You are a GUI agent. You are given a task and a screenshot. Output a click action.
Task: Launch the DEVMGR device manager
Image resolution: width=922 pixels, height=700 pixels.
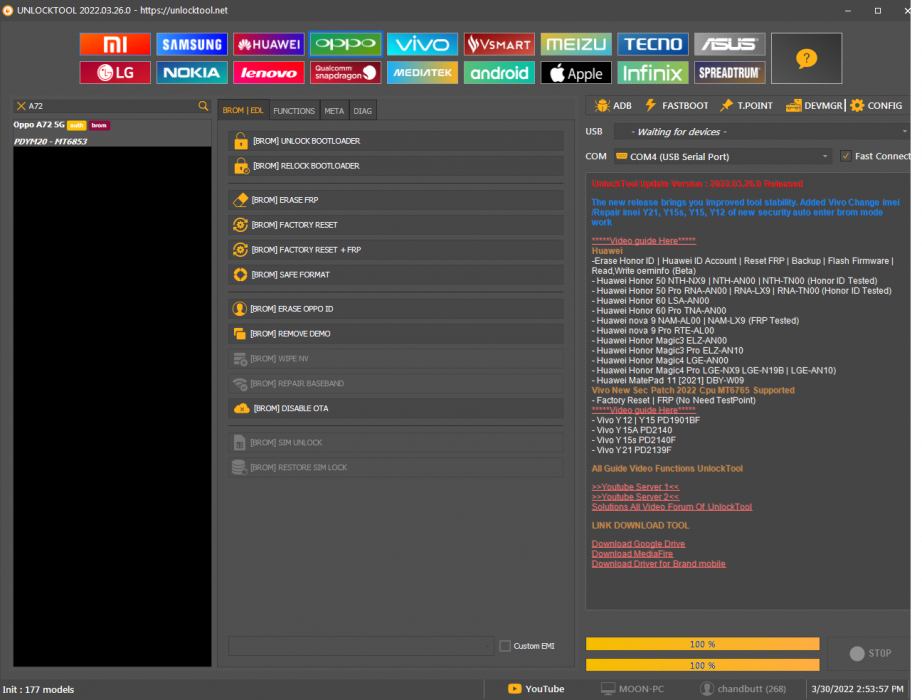tap(814, 105)
